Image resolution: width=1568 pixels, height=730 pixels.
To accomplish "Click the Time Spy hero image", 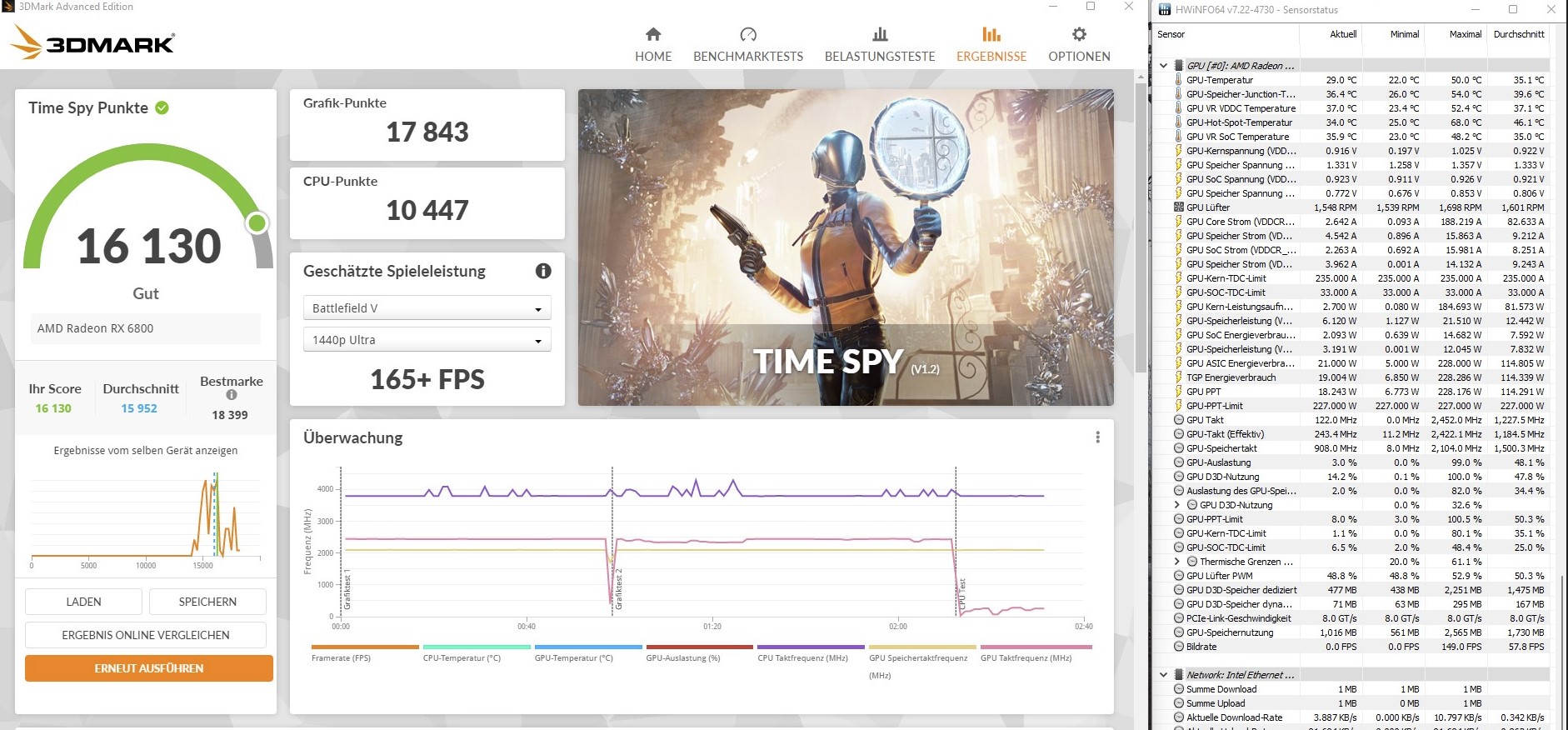I will (x=846, y=247).
